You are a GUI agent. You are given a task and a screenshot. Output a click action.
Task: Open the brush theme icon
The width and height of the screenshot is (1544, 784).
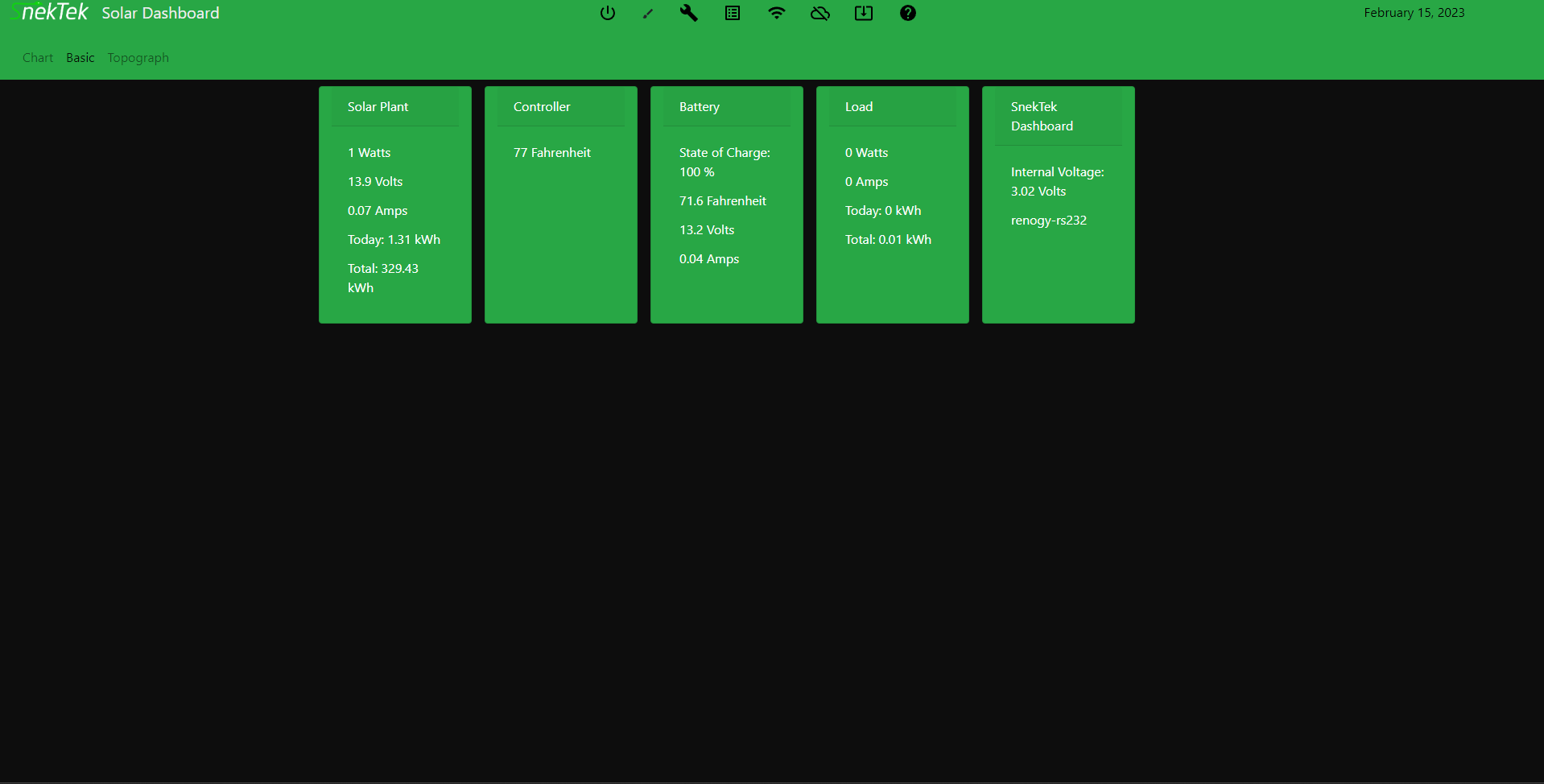tap(648, 13)
